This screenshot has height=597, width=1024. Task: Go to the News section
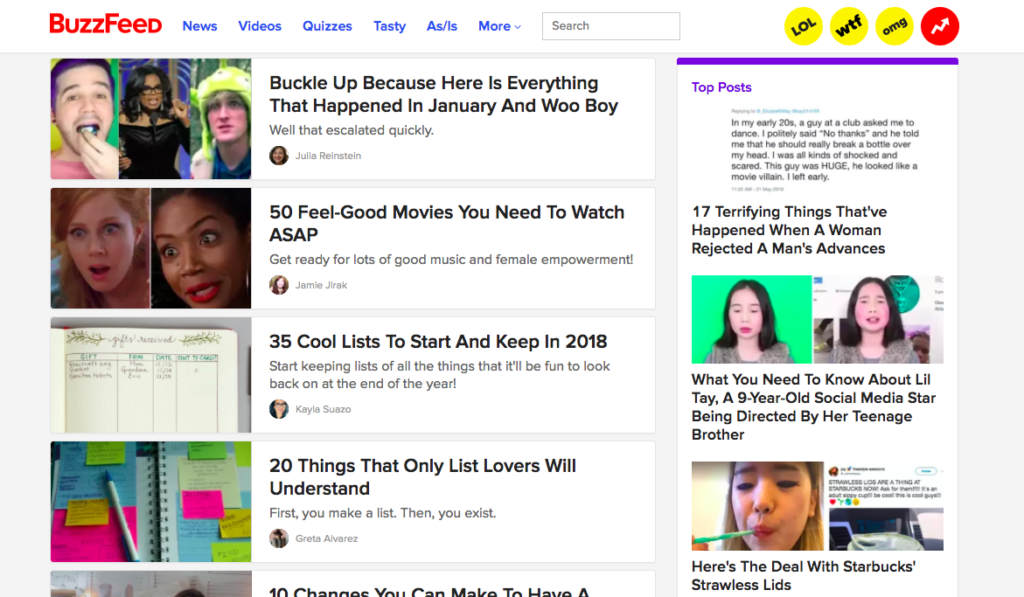click(x=200, y=26)
